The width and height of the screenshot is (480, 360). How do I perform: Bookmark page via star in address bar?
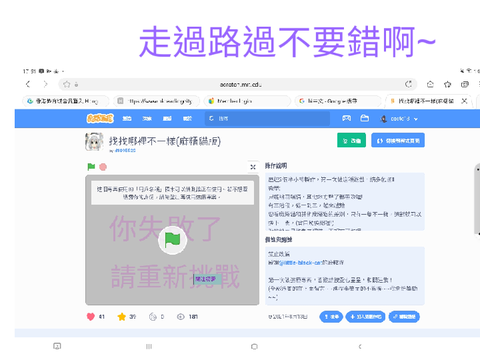point(67,84)
